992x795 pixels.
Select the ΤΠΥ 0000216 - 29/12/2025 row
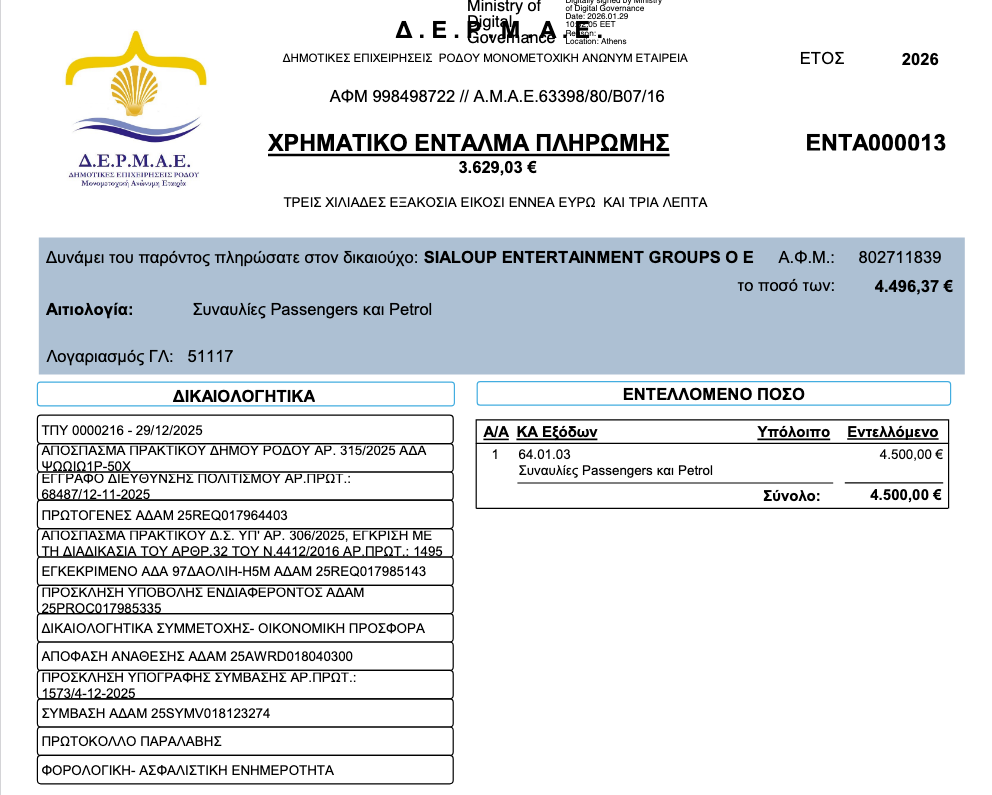[x=245, y=428]
